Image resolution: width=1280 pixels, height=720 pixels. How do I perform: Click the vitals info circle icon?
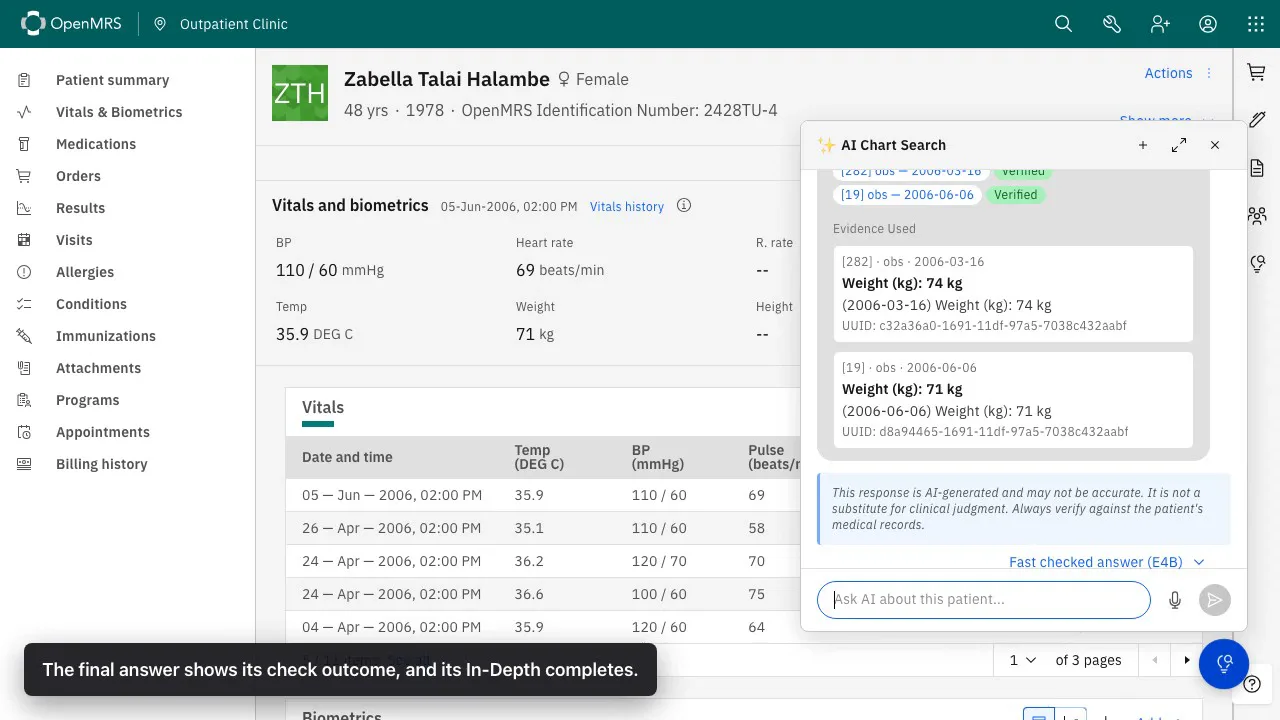pyautogui.click(x=684, y=206)
